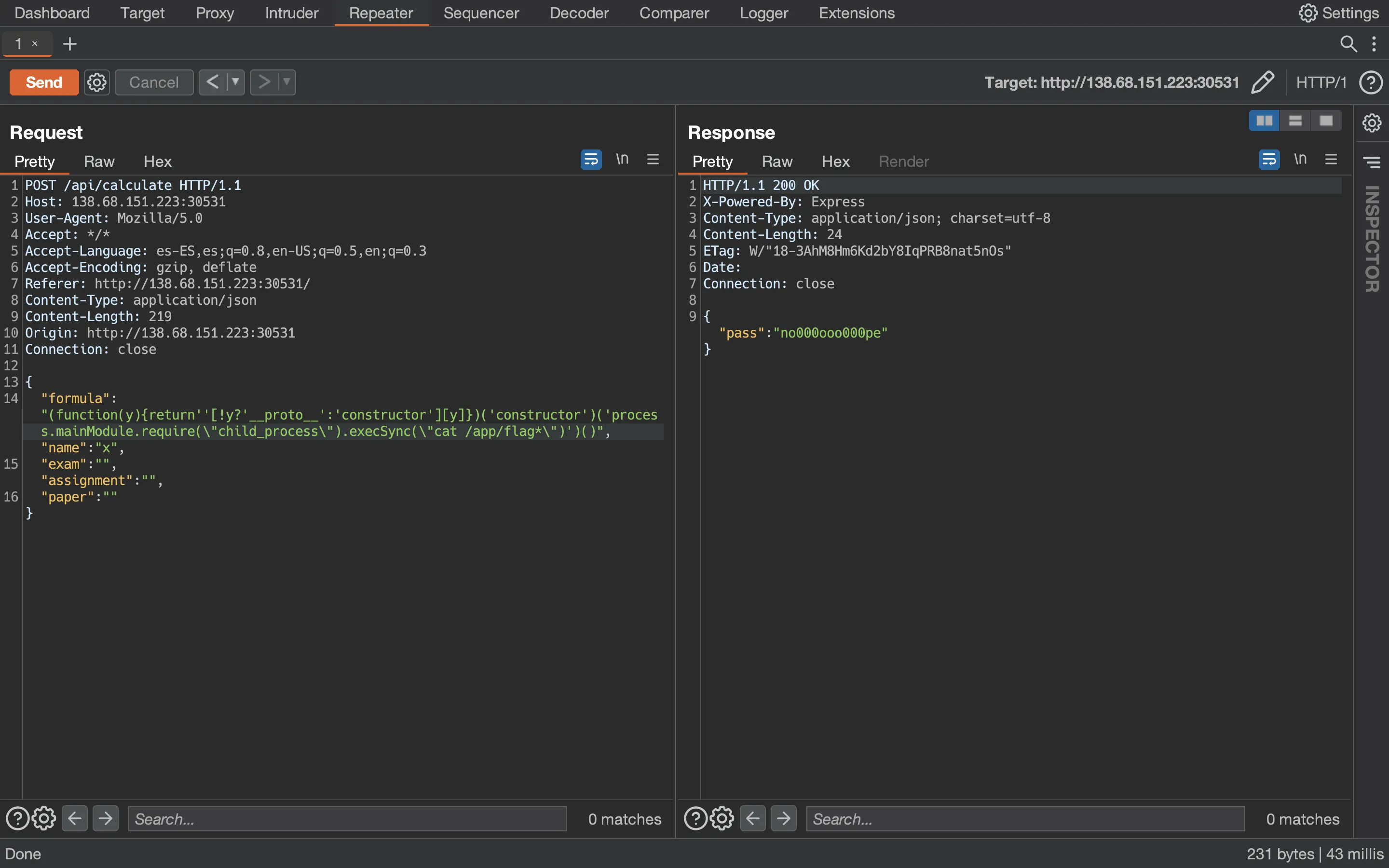The width and height of the screenshot is (1389, 868).
Task: Toggle word wrap in Request editor
Action: coord(591,159)
